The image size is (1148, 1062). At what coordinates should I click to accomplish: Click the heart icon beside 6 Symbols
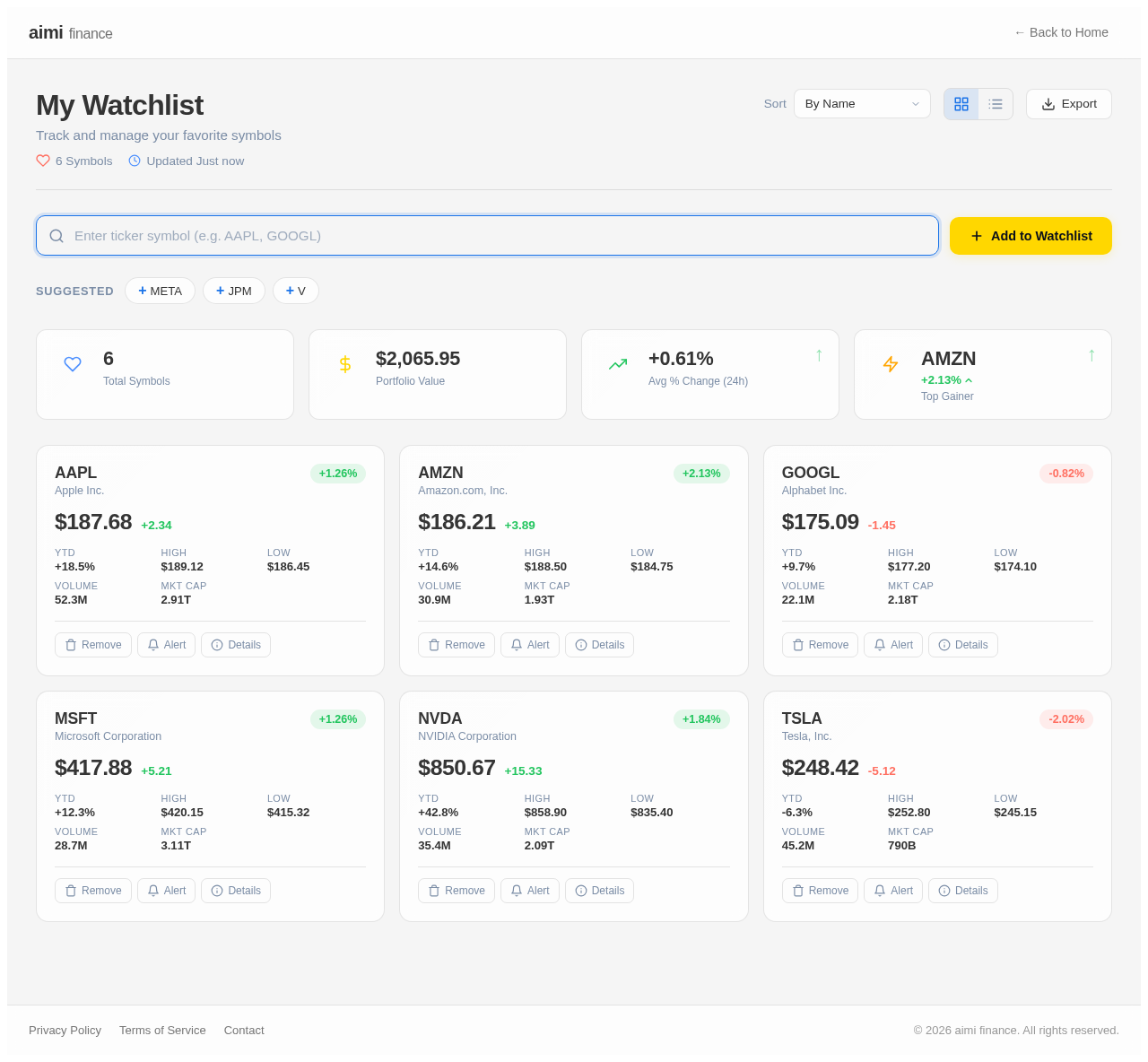click(43, 161)
